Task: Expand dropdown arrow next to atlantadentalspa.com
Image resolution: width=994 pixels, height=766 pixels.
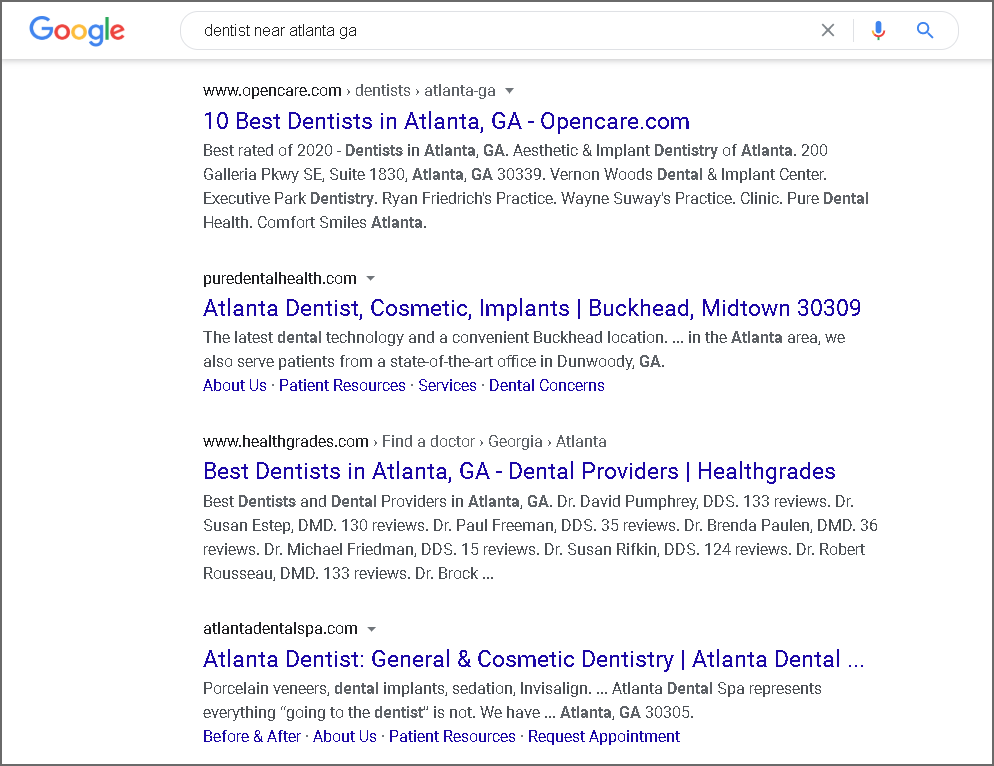Action: click(x=371, y=629)
